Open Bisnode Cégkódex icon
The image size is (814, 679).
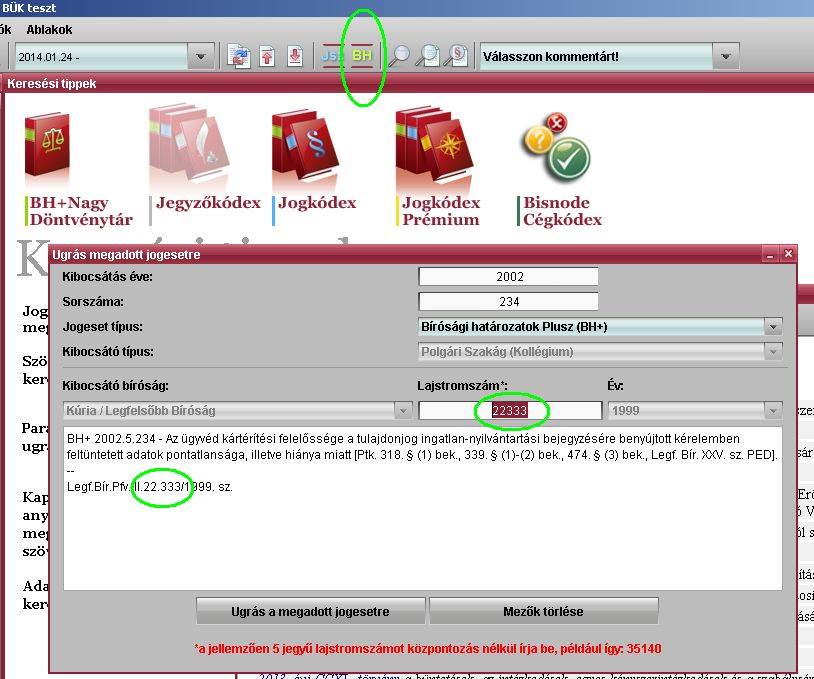click(x=555, y=149)
